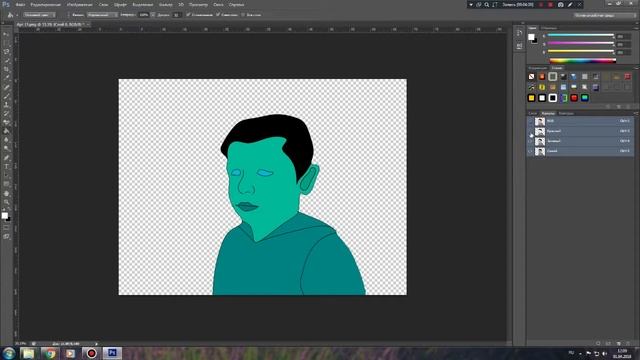Select the Hand tool
Screen dimensions: 640x360
pos(6,193)
